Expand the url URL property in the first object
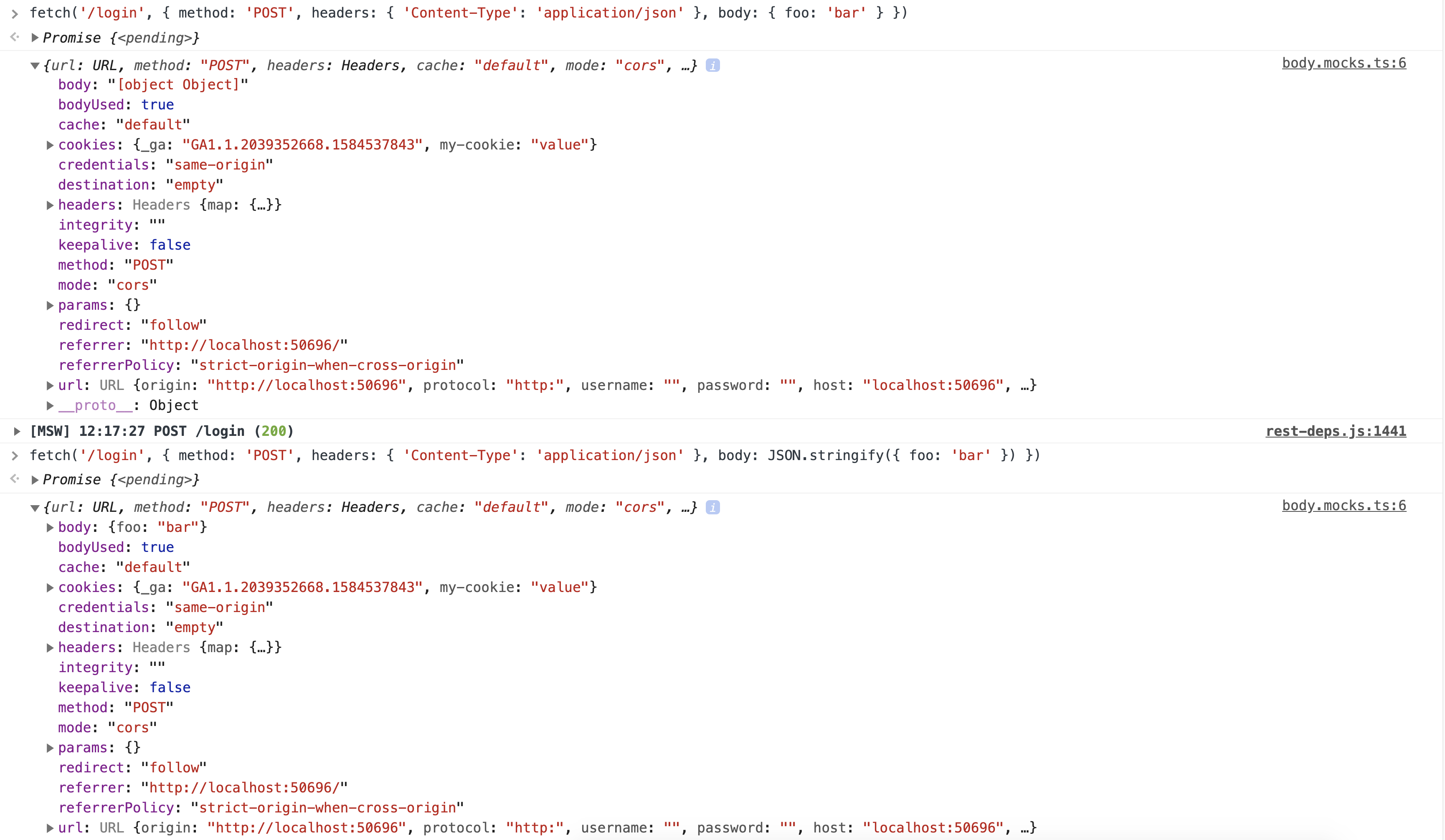This screenshot has height=840, width=1445. pyautogui.click(x=51, y=385)
